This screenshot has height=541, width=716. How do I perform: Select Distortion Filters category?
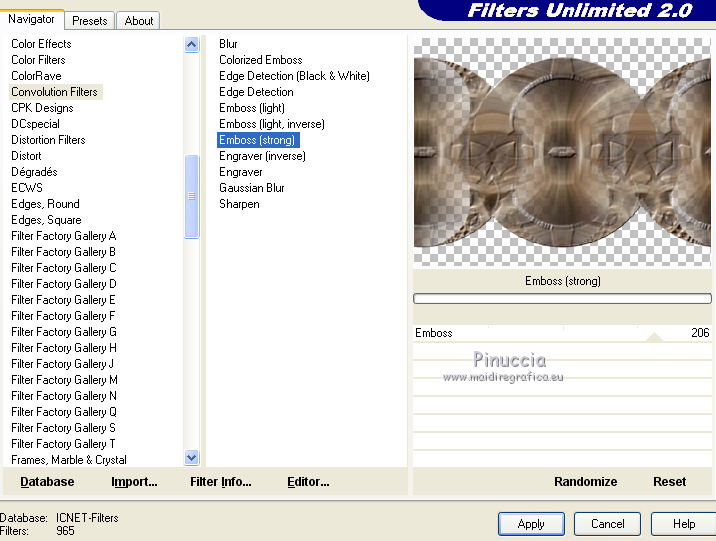[48, 140]
